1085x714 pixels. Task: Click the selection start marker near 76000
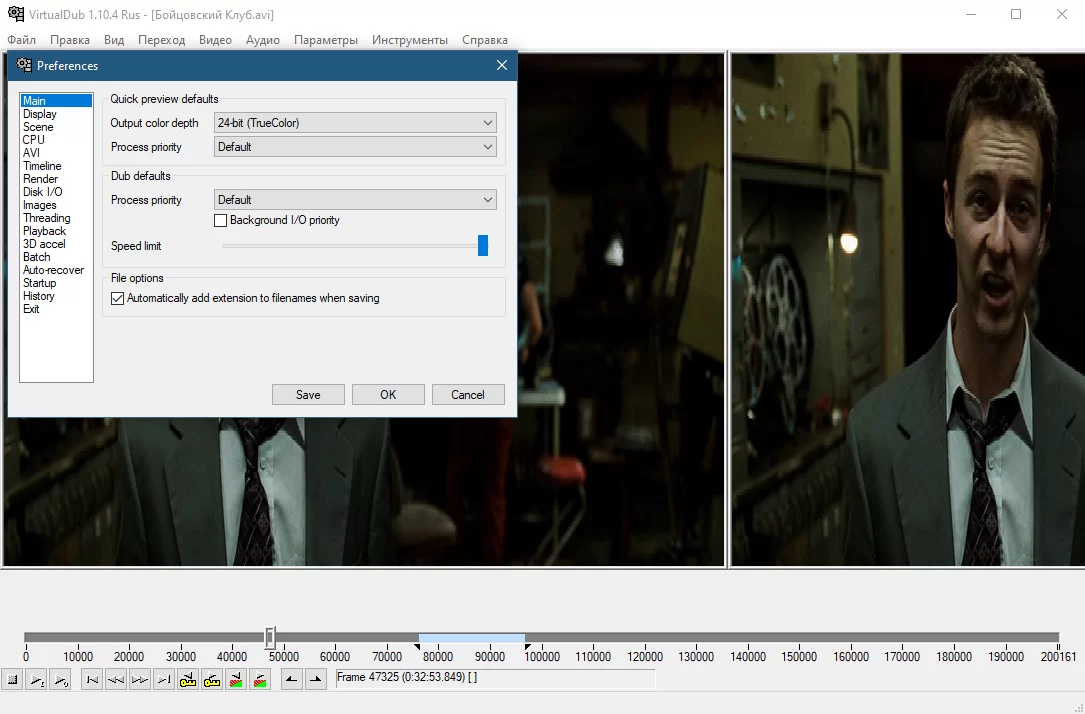[x=417, y=647]
